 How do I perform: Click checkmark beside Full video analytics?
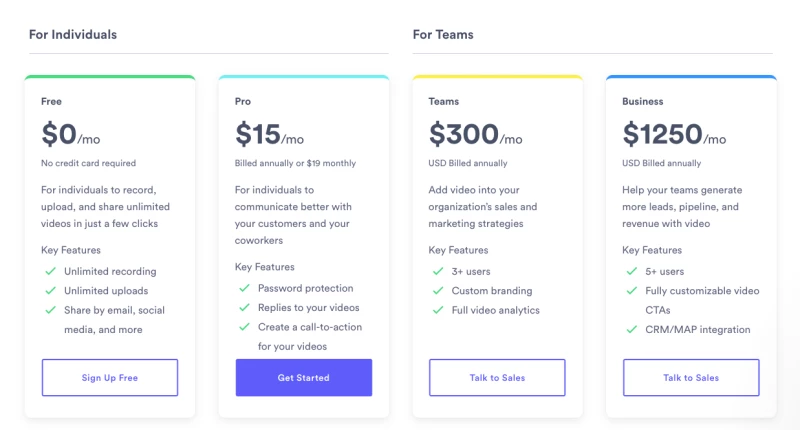pos(438,310)
